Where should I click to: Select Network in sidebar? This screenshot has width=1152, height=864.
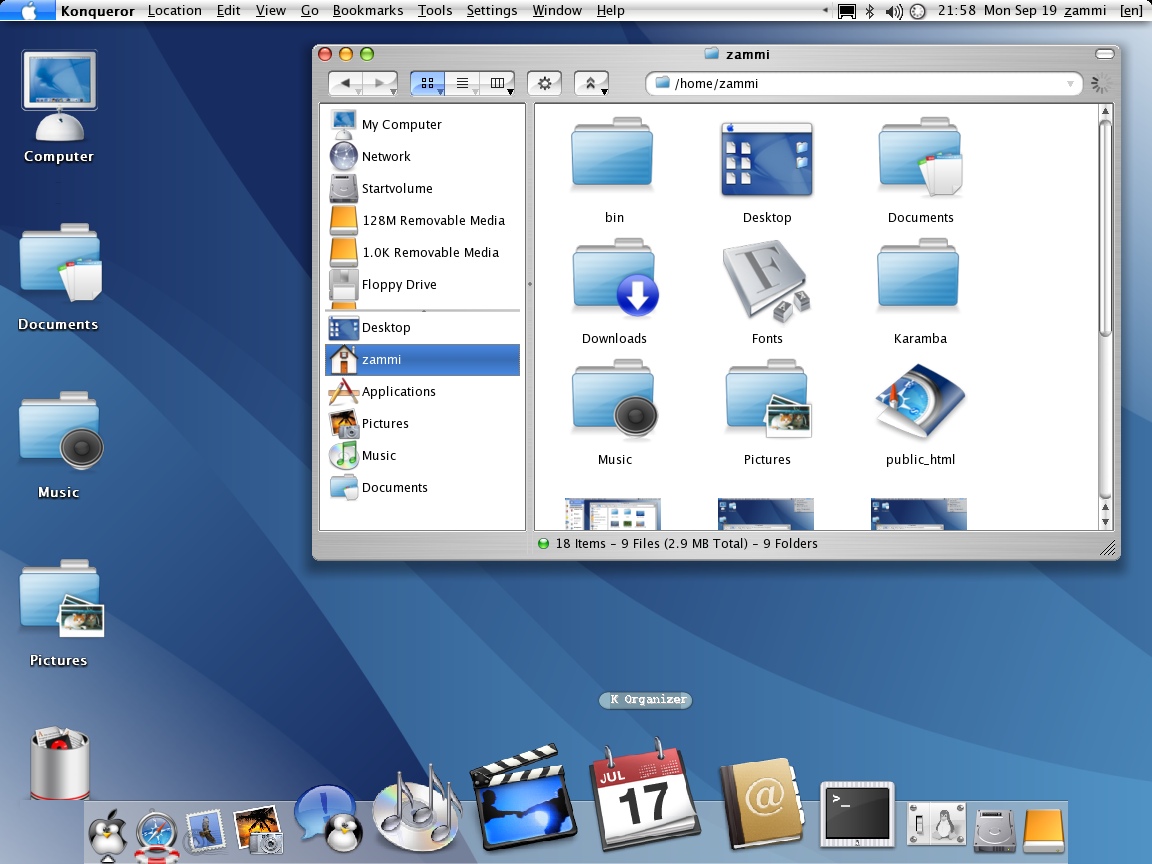[x=422, y=156]
